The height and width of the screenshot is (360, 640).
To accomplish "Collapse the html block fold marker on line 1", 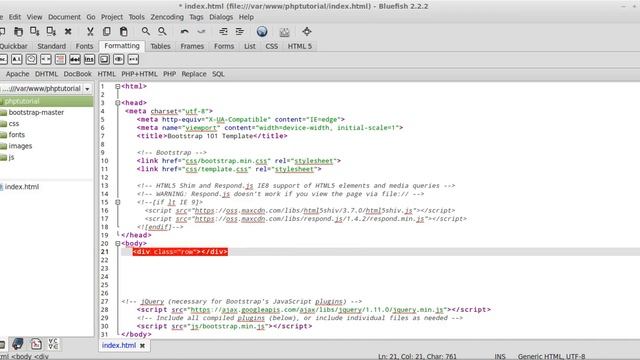I will pos(118,87).
